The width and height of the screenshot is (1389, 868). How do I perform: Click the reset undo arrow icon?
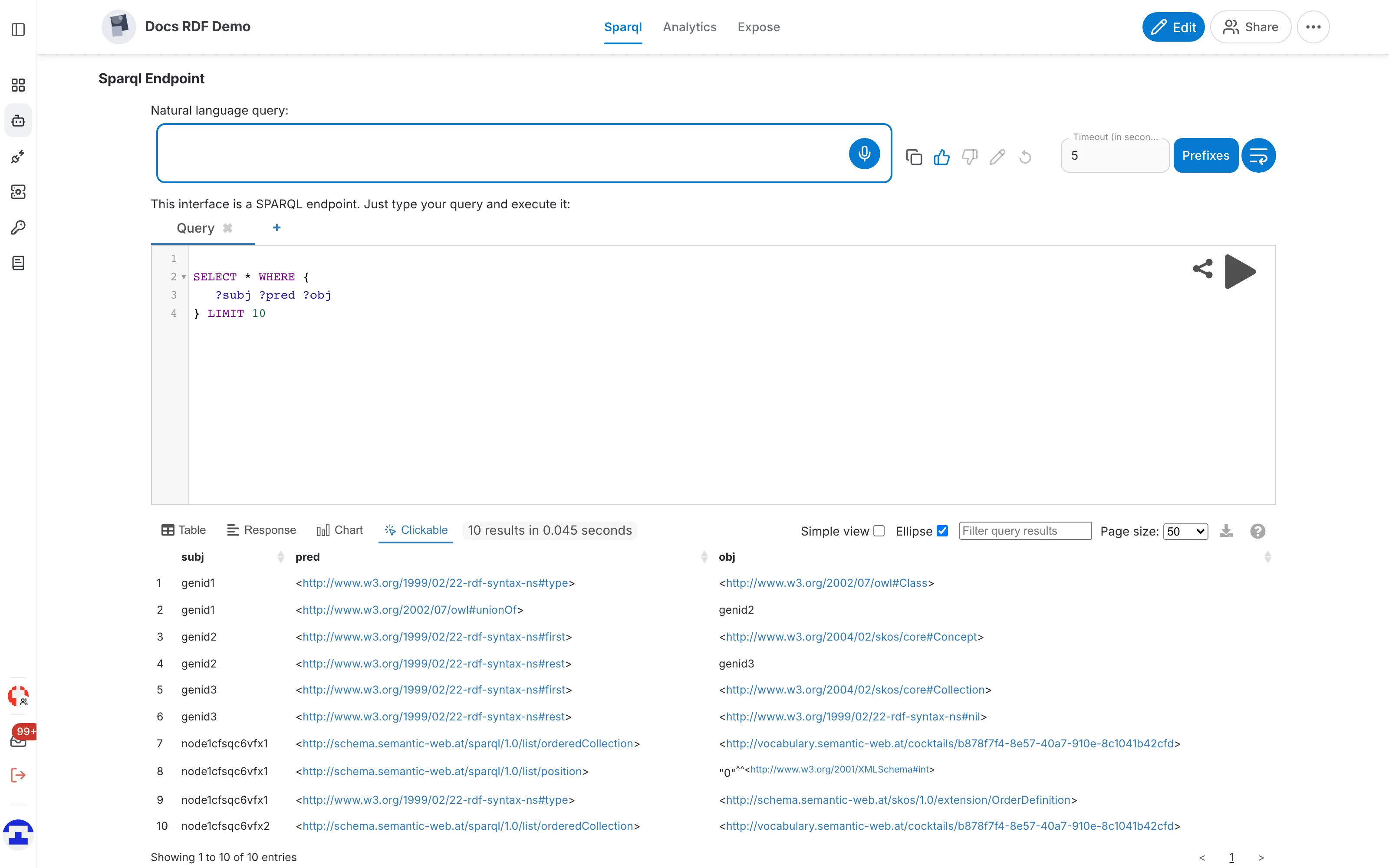(1025, 157)
